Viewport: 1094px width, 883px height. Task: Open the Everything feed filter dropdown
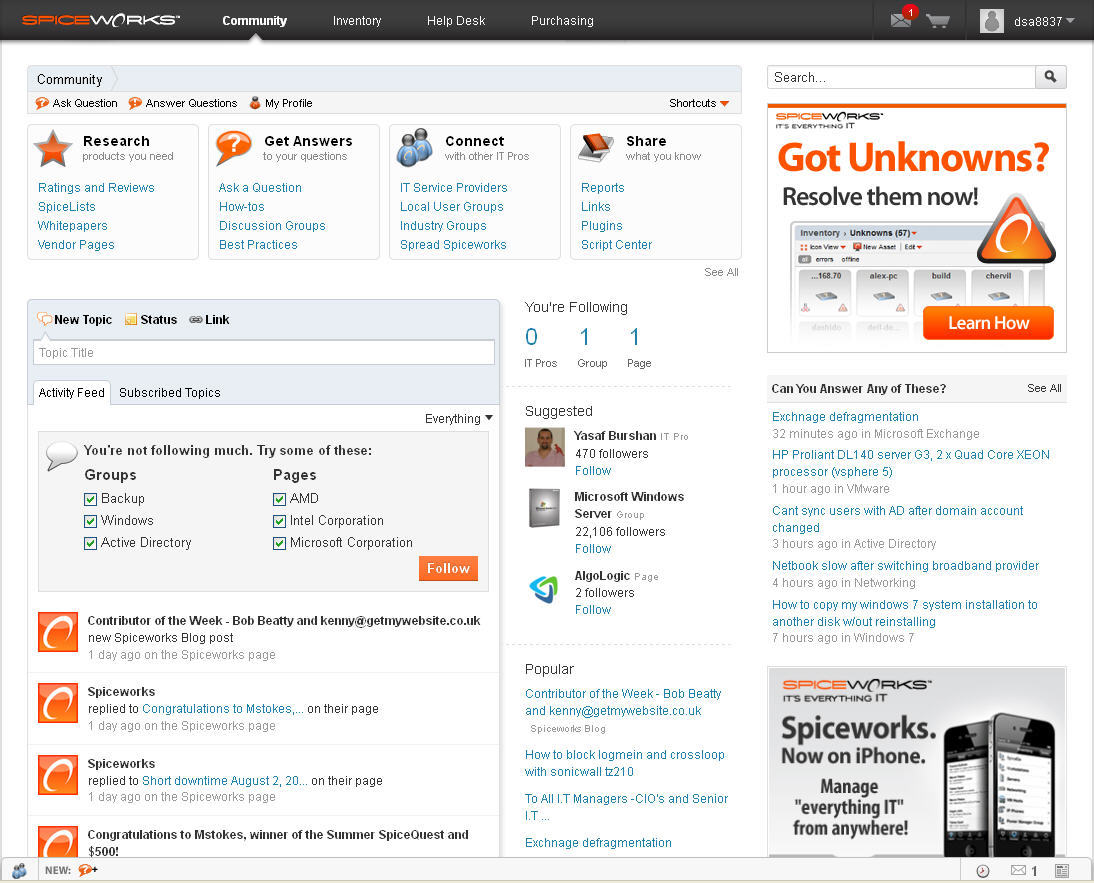(456, 418)
